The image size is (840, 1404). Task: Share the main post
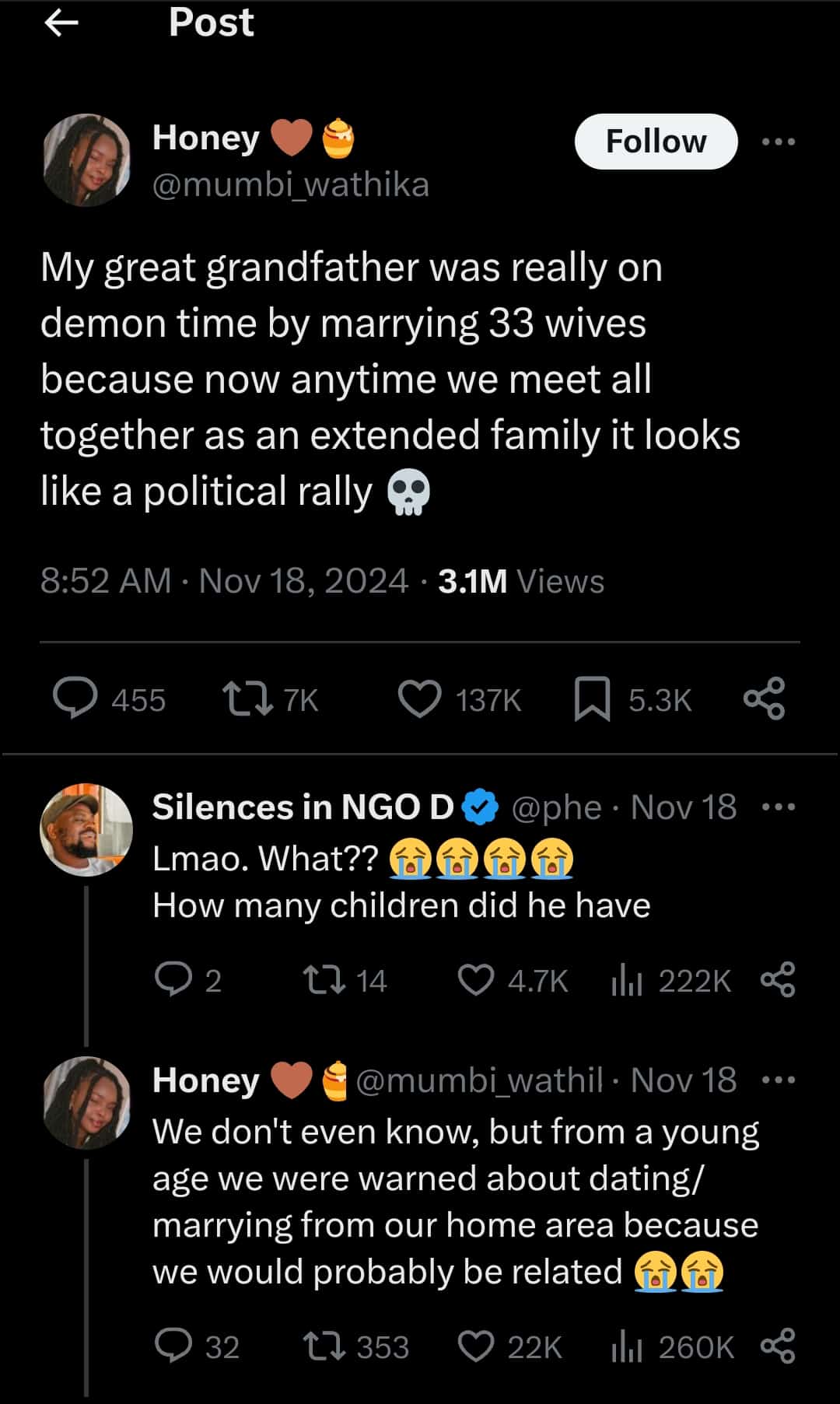765,698
